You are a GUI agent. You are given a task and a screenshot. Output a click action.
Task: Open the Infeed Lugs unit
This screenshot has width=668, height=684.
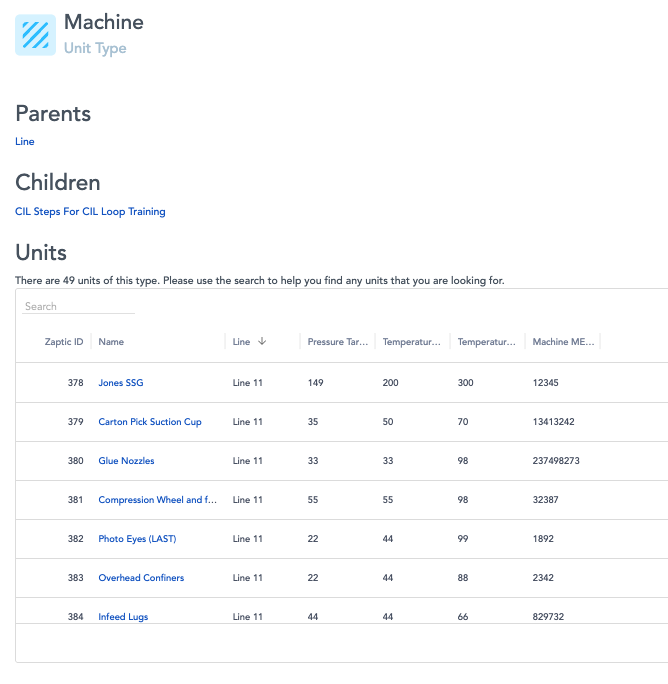coord(123,617)
